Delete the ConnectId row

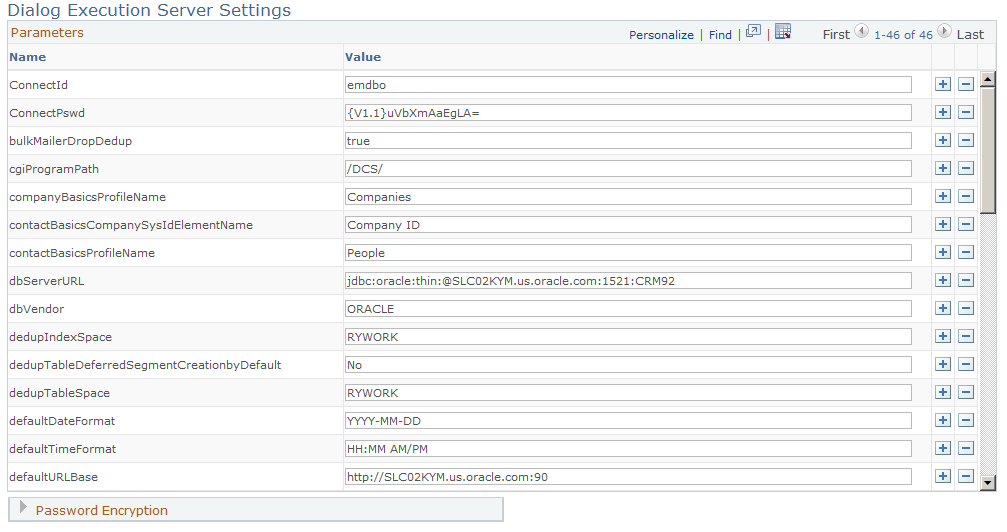pos(966,84)
